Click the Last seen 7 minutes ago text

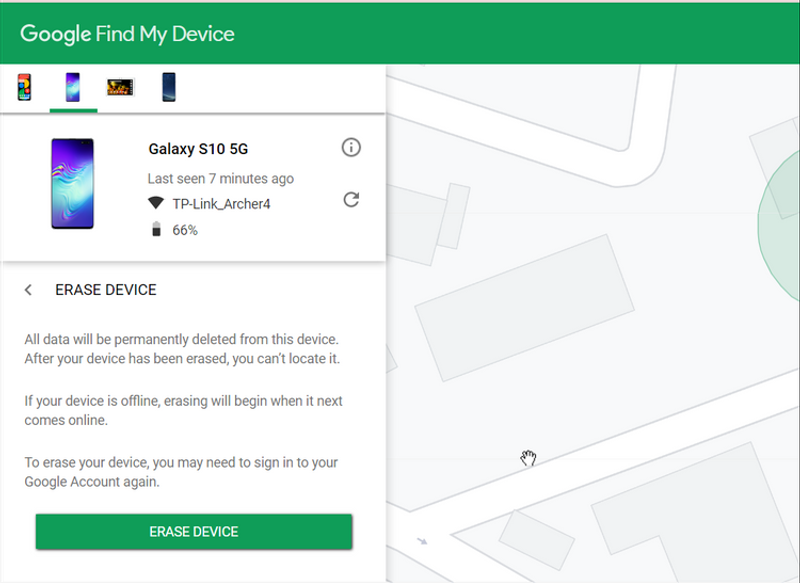tap(220, 179)
